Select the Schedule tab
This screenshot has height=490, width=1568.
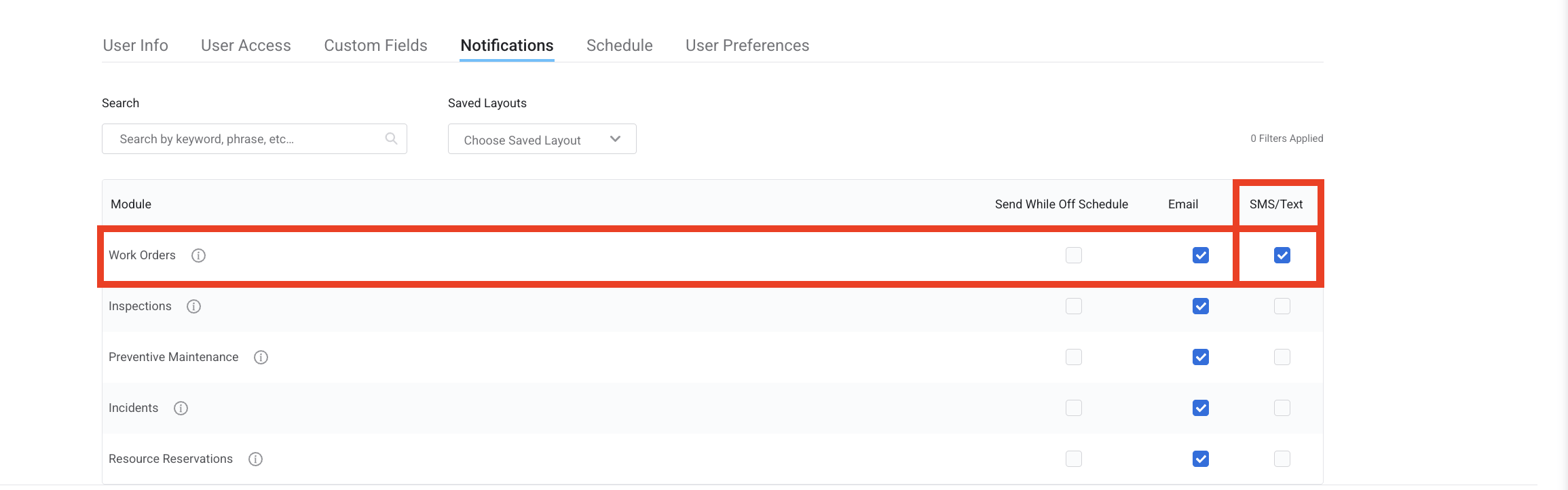click(619, 45)
